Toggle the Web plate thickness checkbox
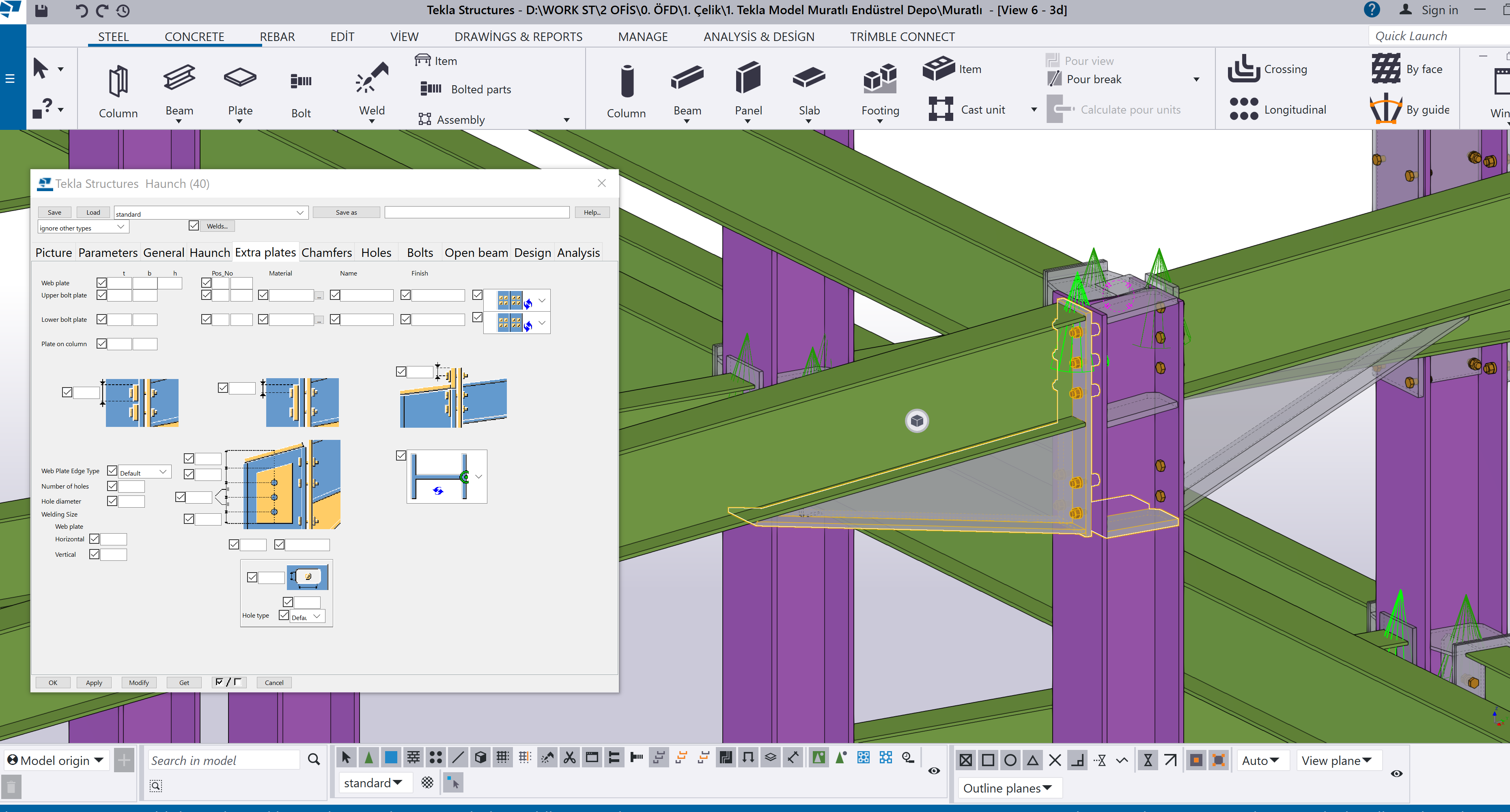 point(101,282)
